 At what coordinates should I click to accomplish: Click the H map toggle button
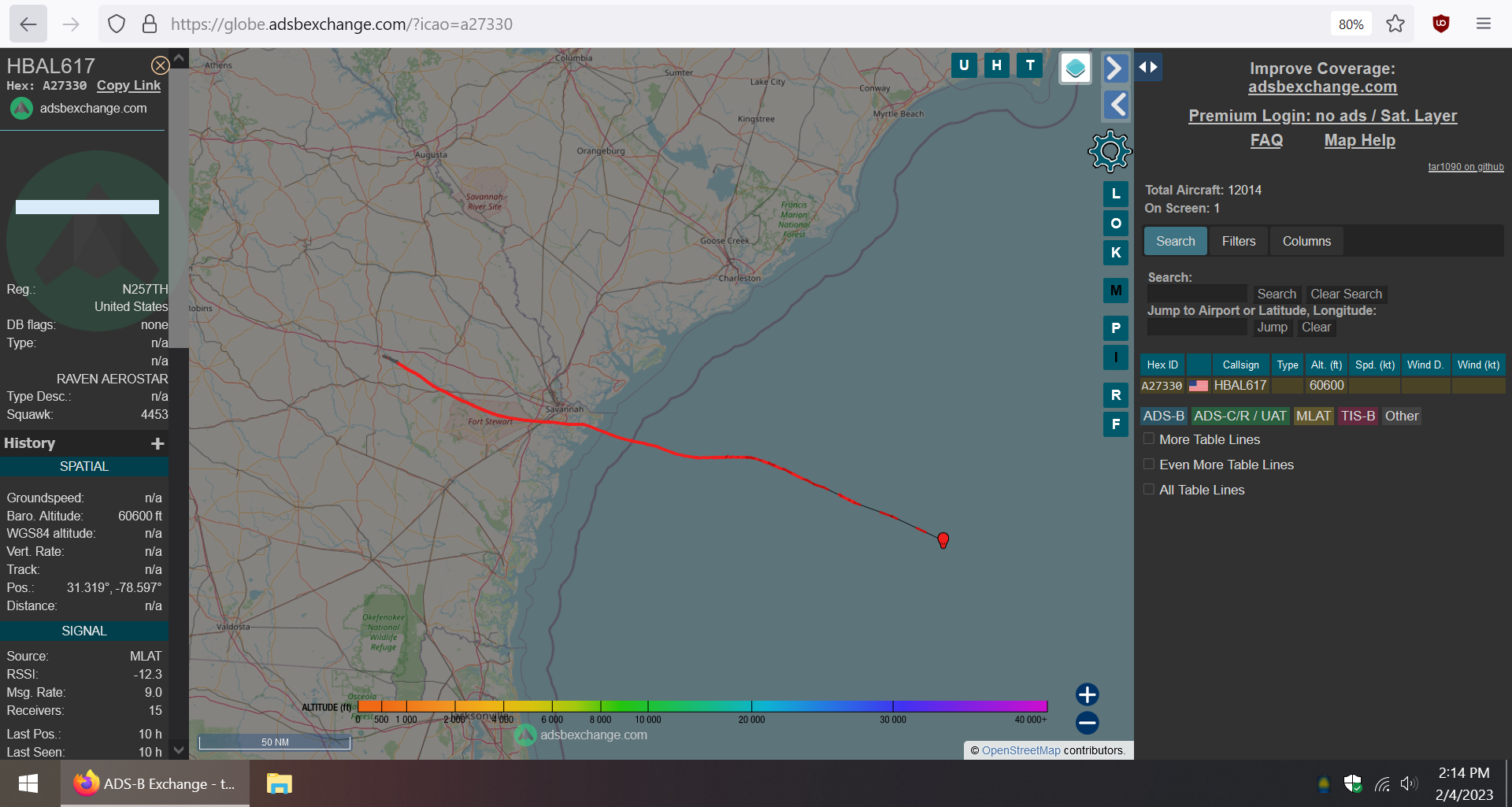point(997,65)
